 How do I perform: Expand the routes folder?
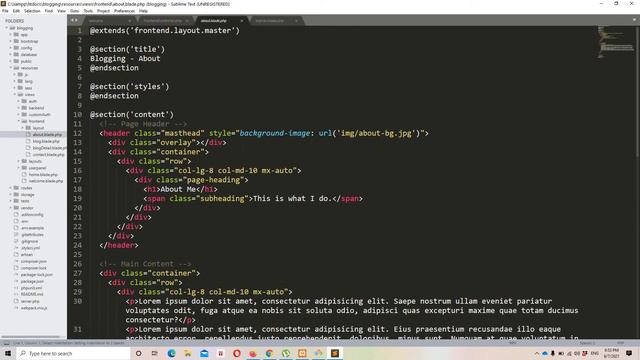(x=11, y=188)
